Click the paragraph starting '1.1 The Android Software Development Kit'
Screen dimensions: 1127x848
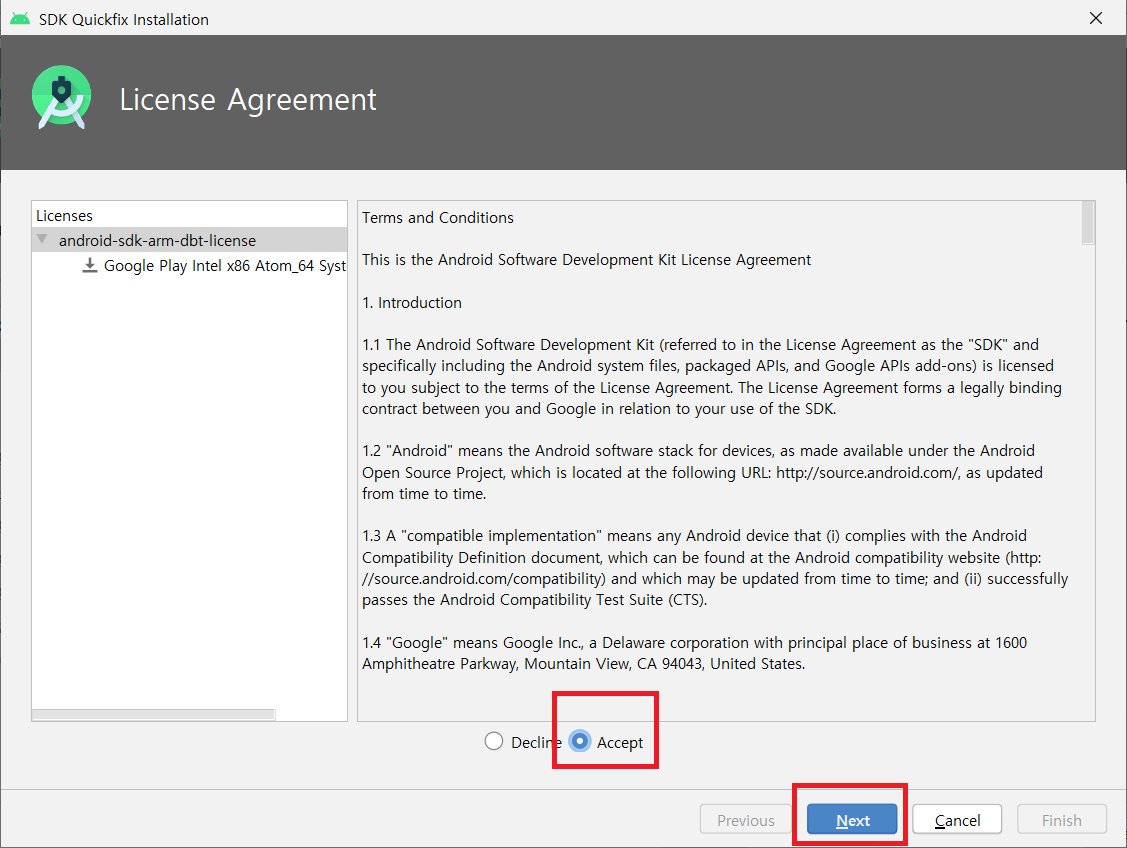(x=712, y=377)
